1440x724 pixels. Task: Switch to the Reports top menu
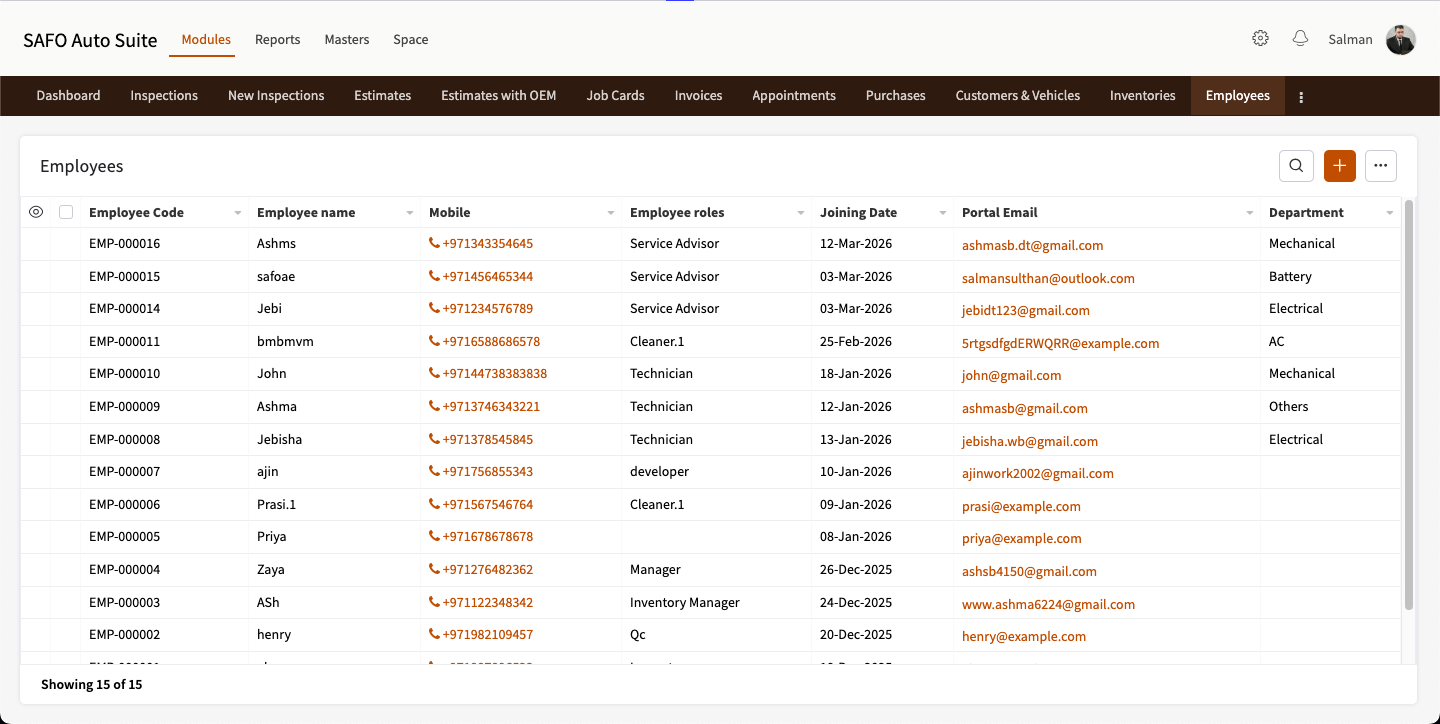tap(277, 40)
